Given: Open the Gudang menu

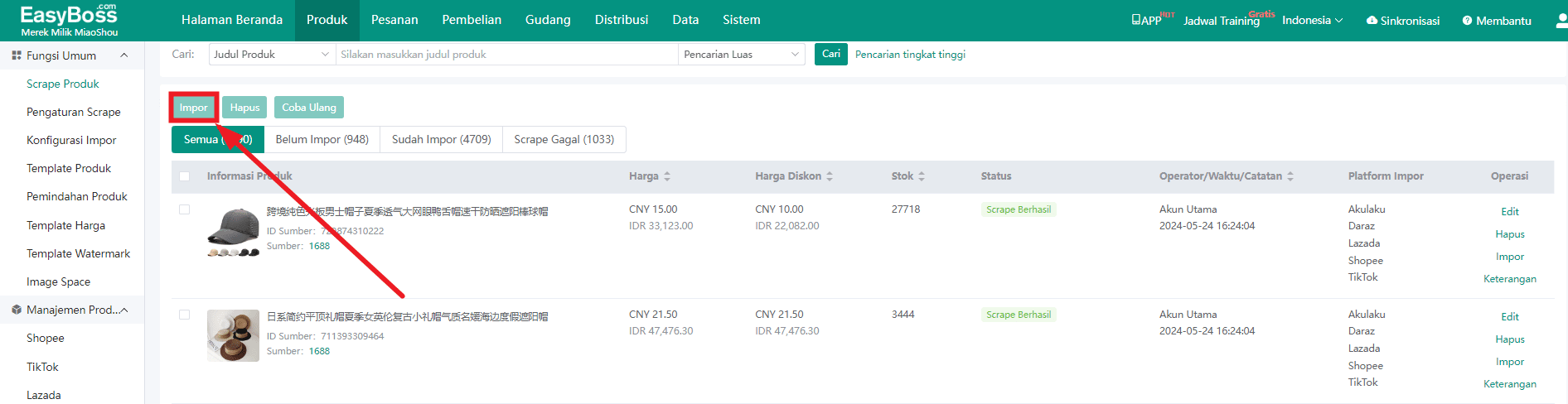Looking at the screenshot, I should (548, 20).
